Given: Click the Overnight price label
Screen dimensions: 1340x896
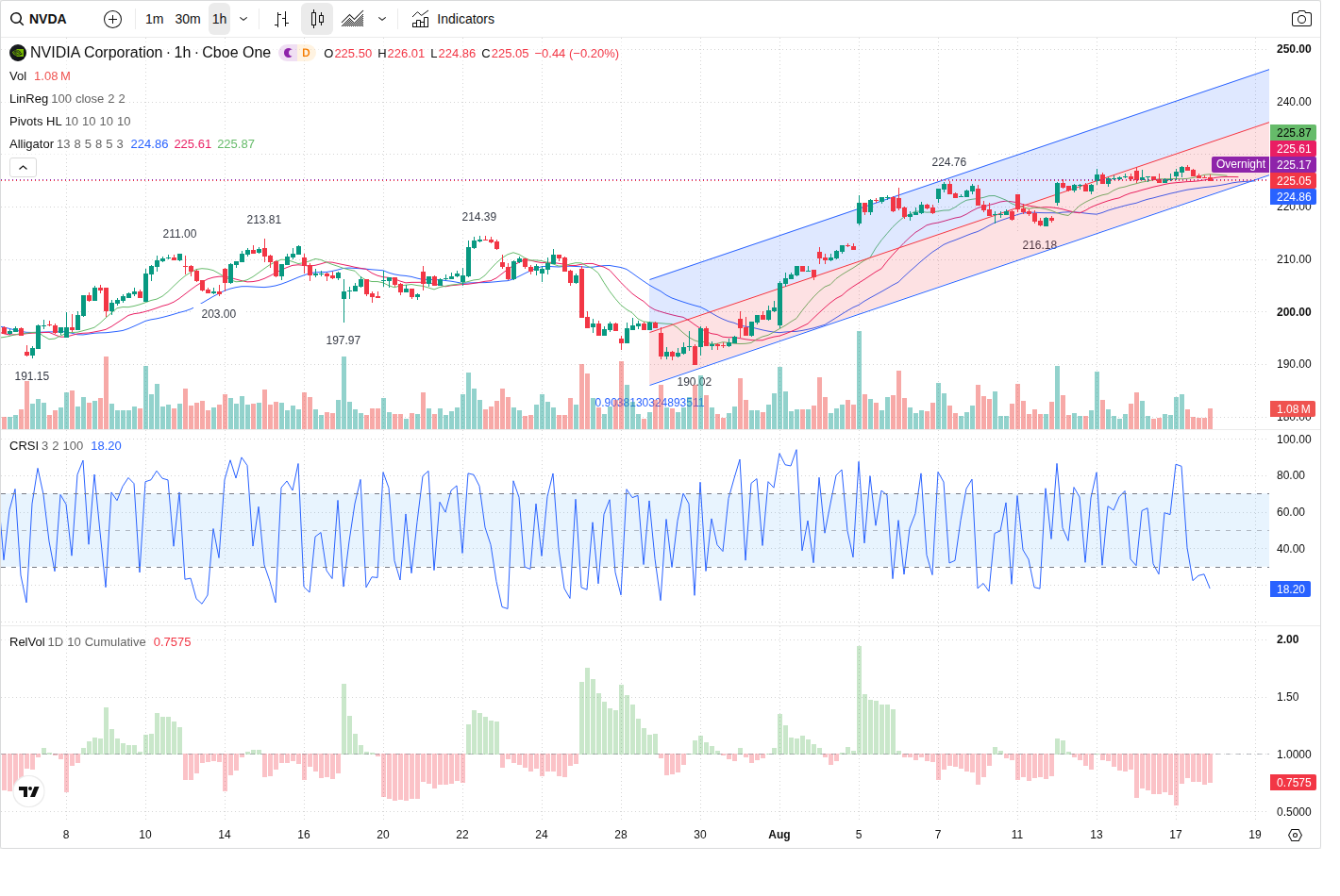Looking at the screenshot, I should point(1240,164).
